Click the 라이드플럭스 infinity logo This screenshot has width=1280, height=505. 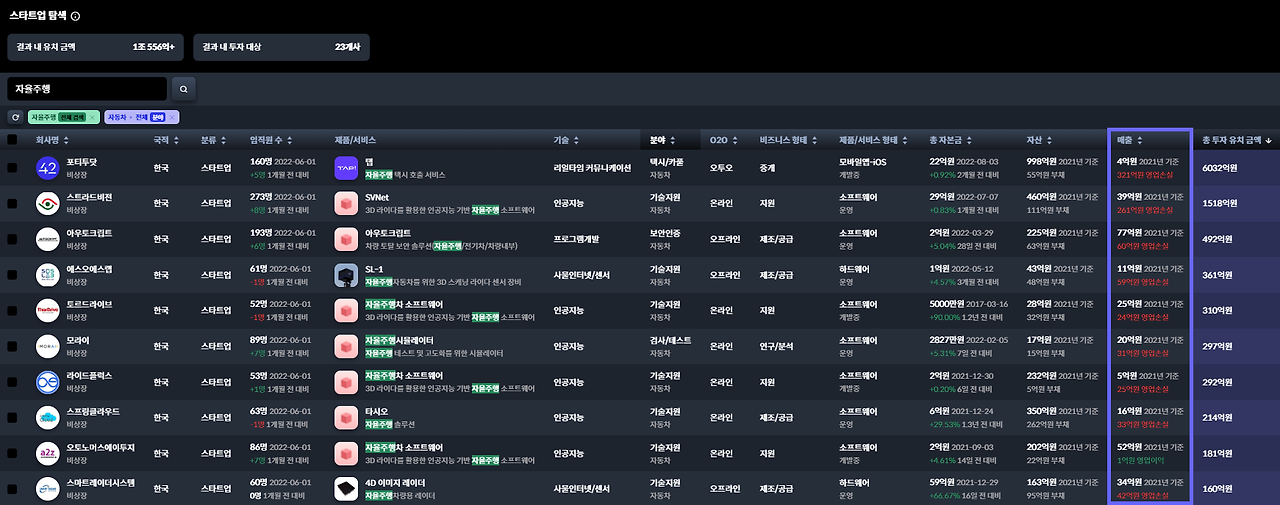[47, 381]
